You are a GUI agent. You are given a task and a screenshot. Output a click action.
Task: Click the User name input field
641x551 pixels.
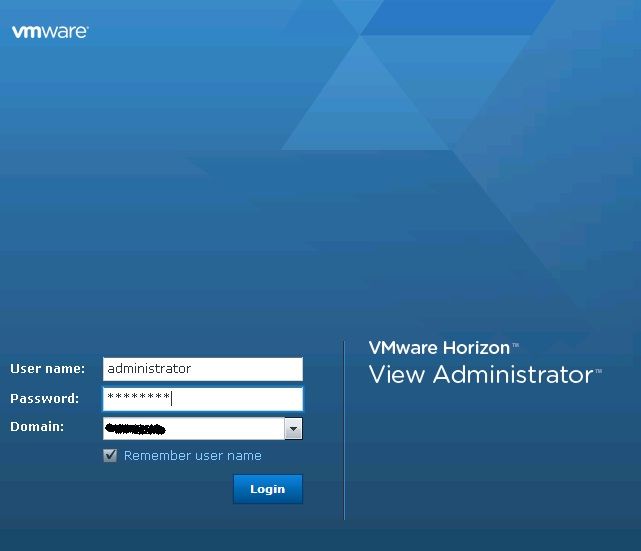point(203,369)
